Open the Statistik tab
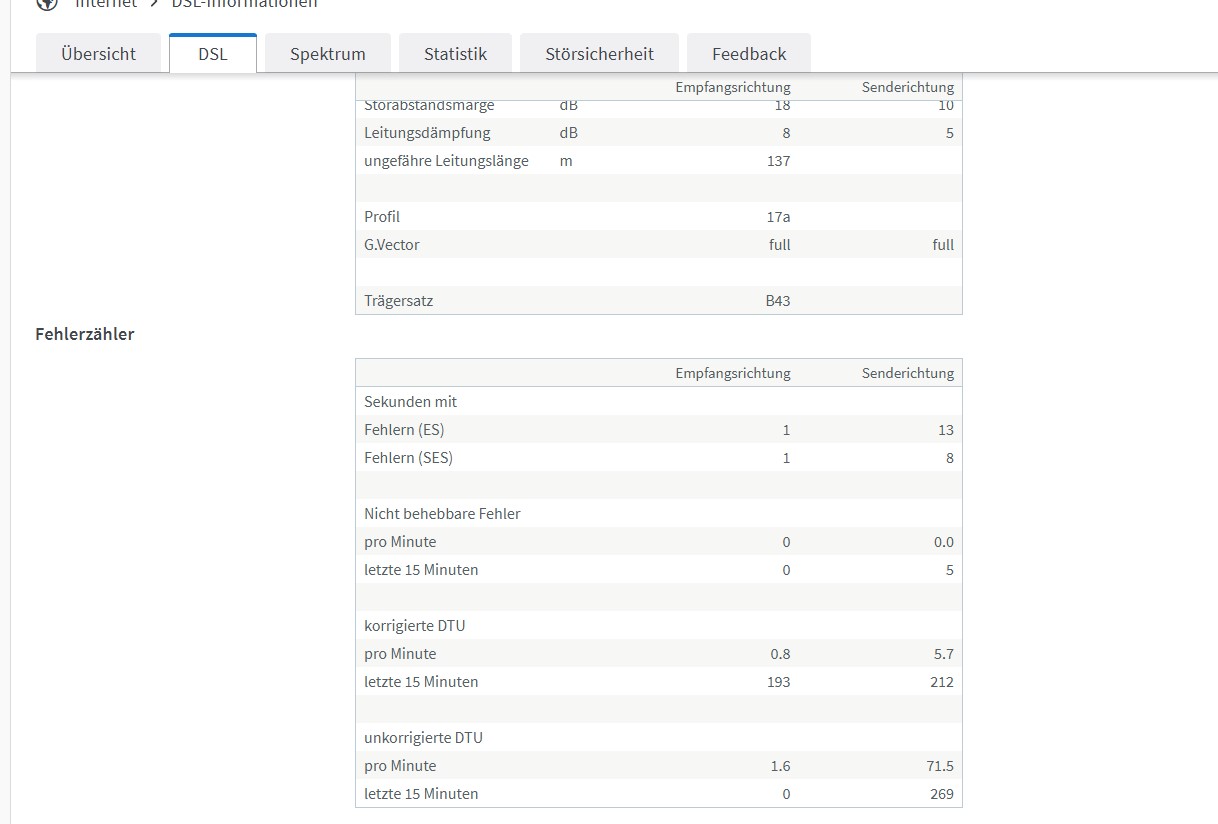The height and width of the screenshot is (824, 1218). (x=455, y=54)
